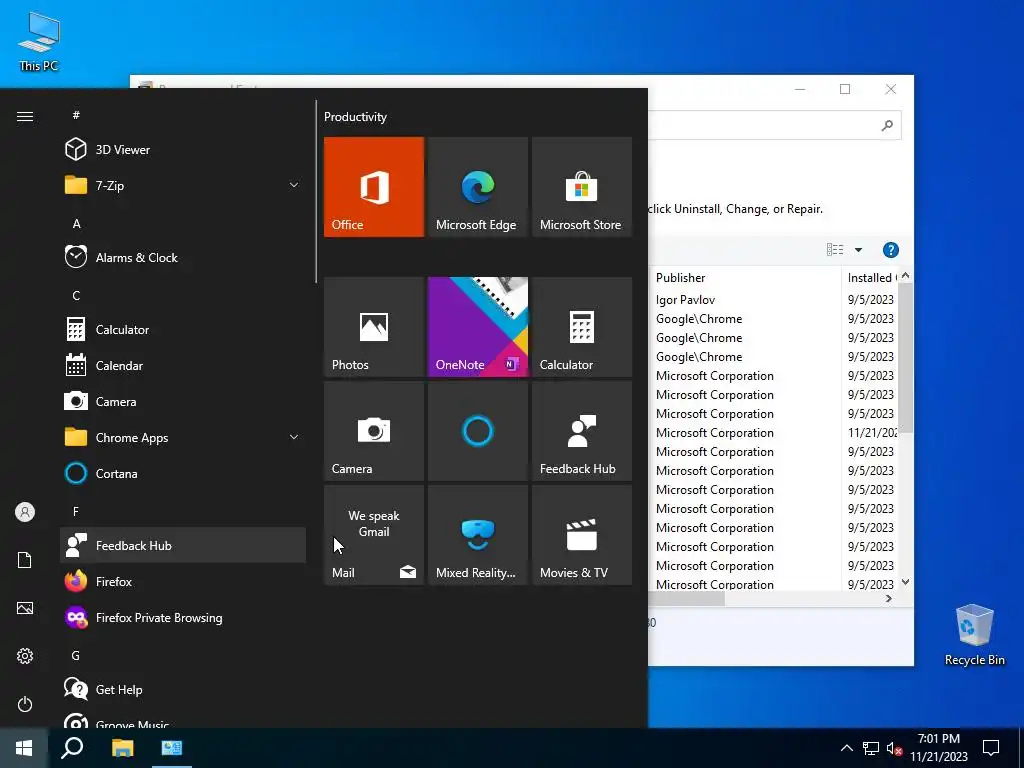Open the Mail tile

(374, 535)
